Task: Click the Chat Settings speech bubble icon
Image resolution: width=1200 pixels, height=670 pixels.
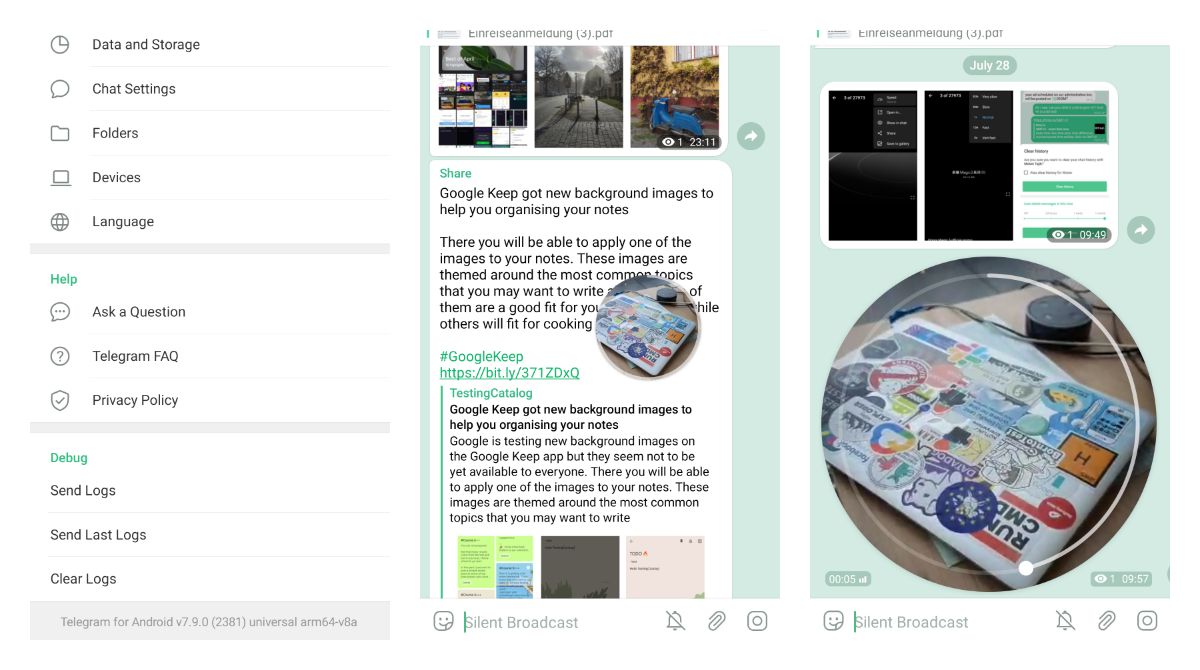Action: coord(60,89)
